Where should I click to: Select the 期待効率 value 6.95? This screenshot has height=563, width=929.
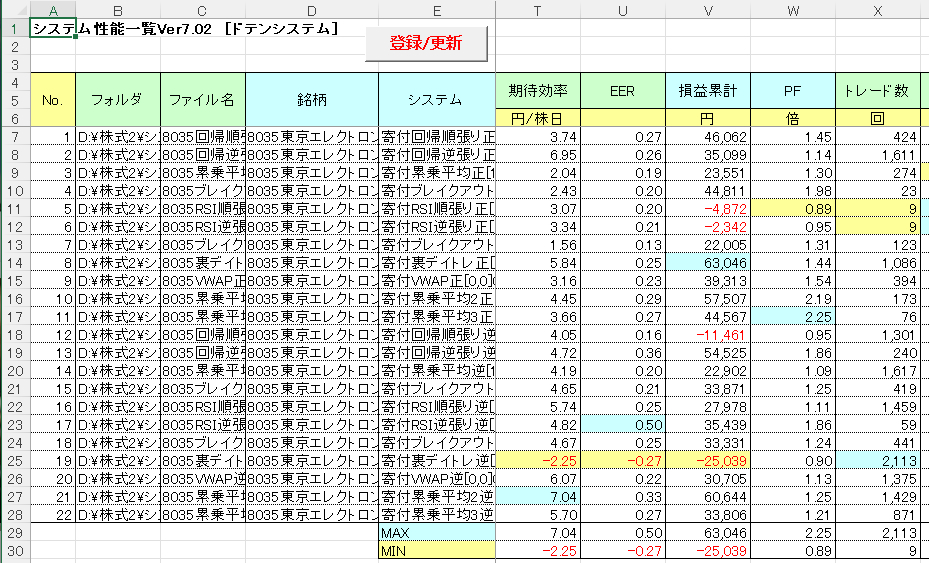[538, 155]
